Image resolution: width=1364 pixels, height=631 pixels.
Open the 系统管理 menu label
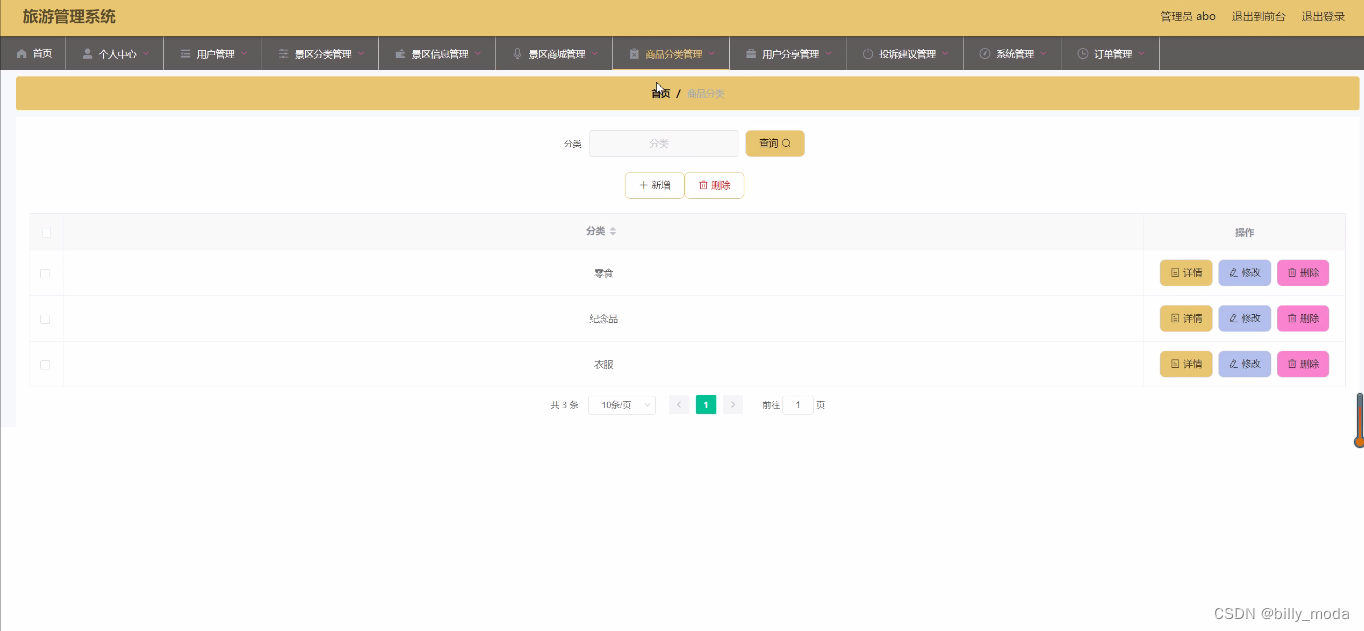coord(1015,54)
